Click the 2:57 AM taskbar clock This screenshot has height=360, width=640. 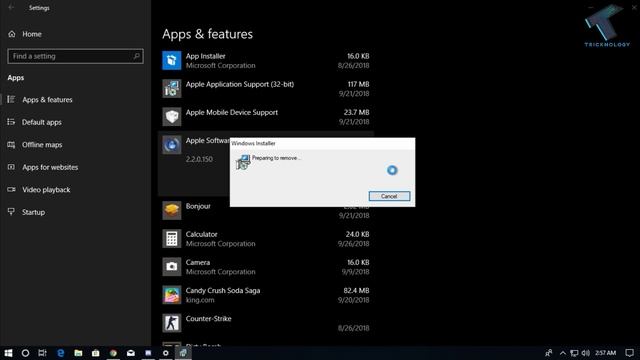point(605,353)
